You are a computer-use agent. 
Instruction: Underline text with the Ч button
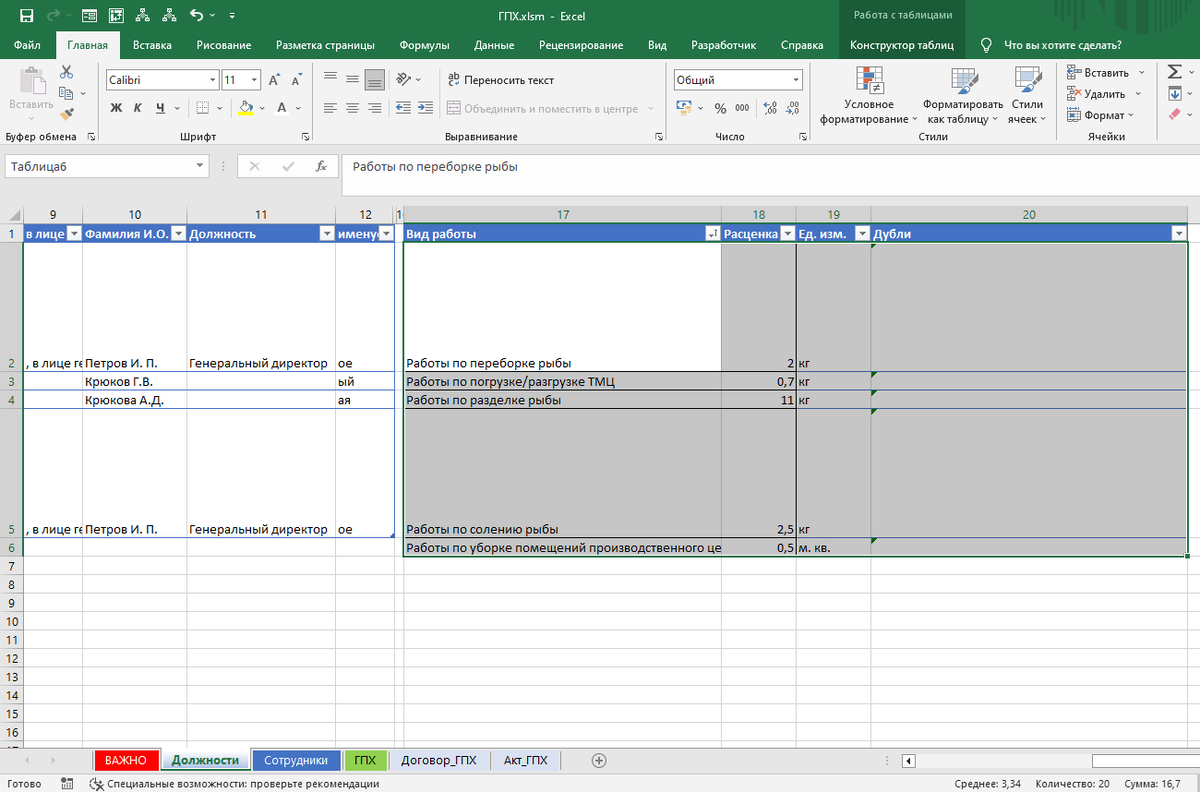[160, 108]
